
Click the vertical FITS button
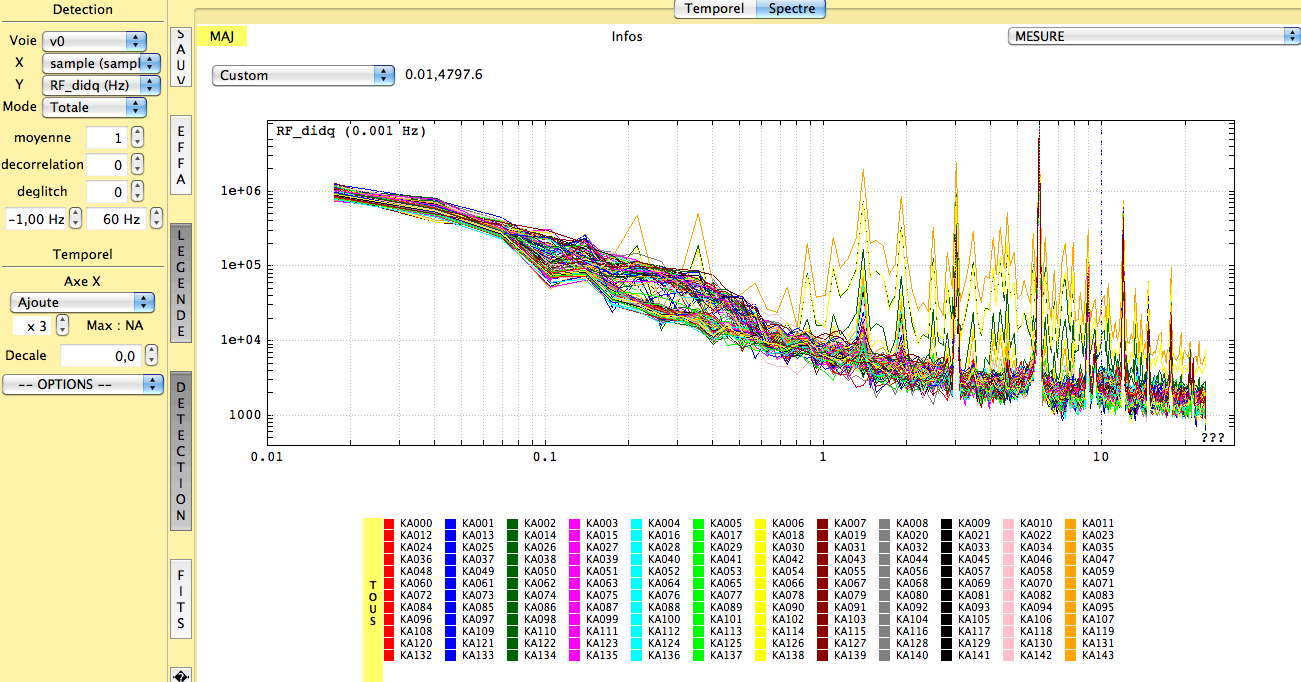[181, 598]
